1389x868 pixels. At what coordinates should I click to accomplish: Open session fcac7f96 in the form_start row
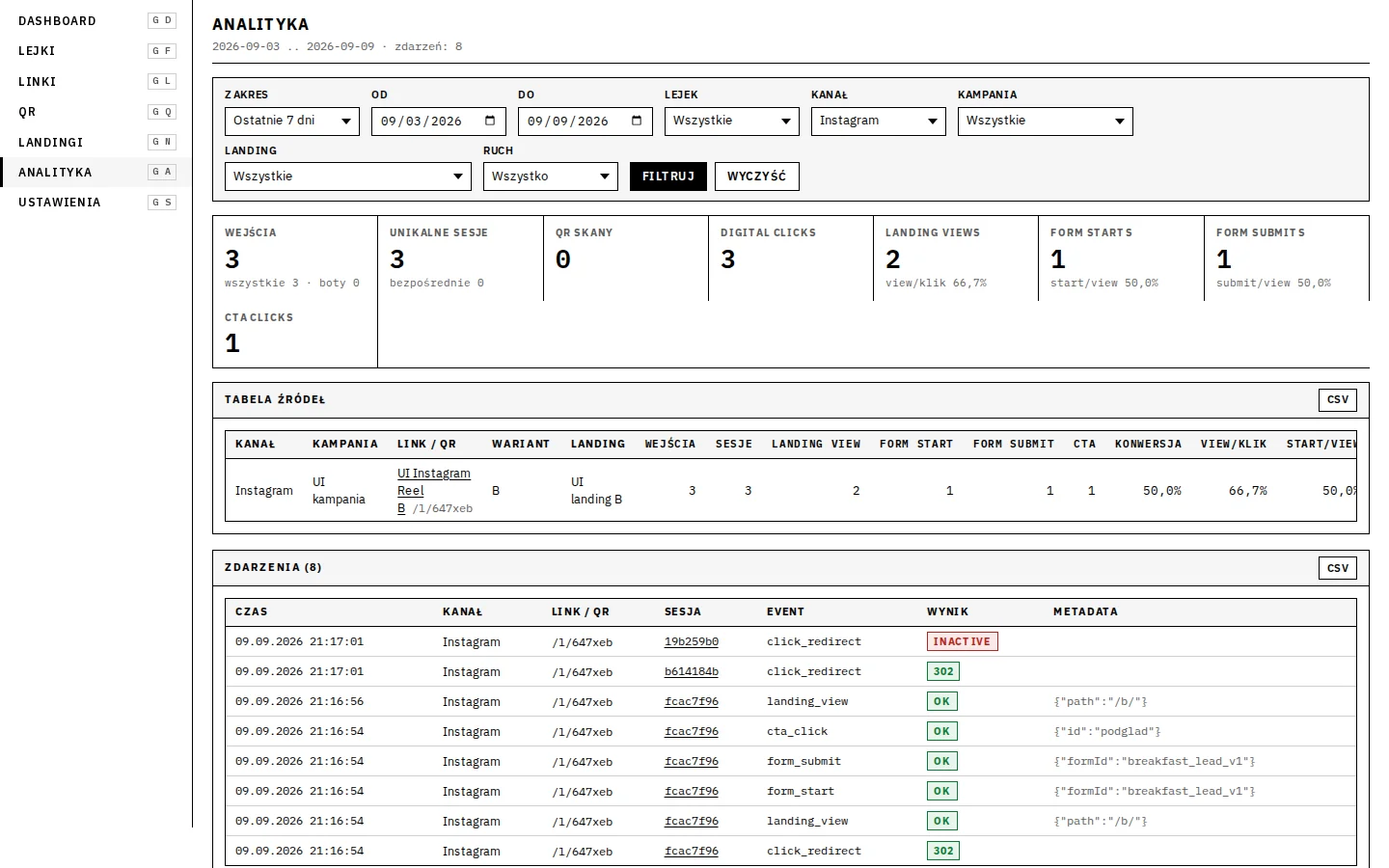pyautogui.click(x=692, y=792)
